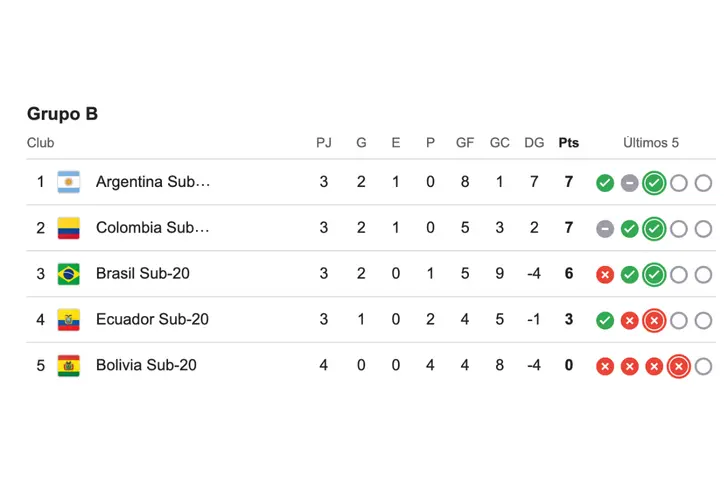Click the Pts column header

click(x=568, y=143)
